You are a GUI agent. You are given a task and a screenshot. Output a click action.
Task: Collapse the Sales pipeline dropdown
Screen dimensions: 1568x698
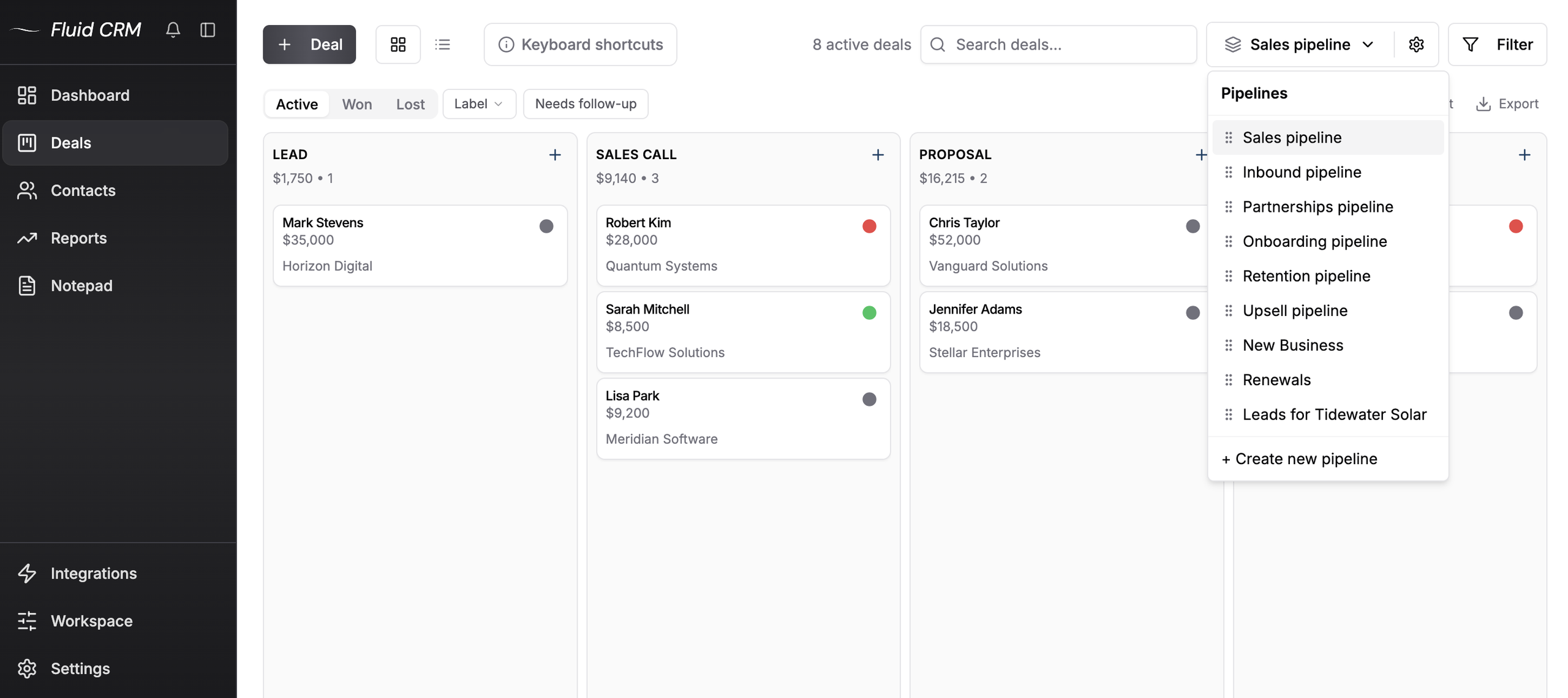pos(1298,44)
